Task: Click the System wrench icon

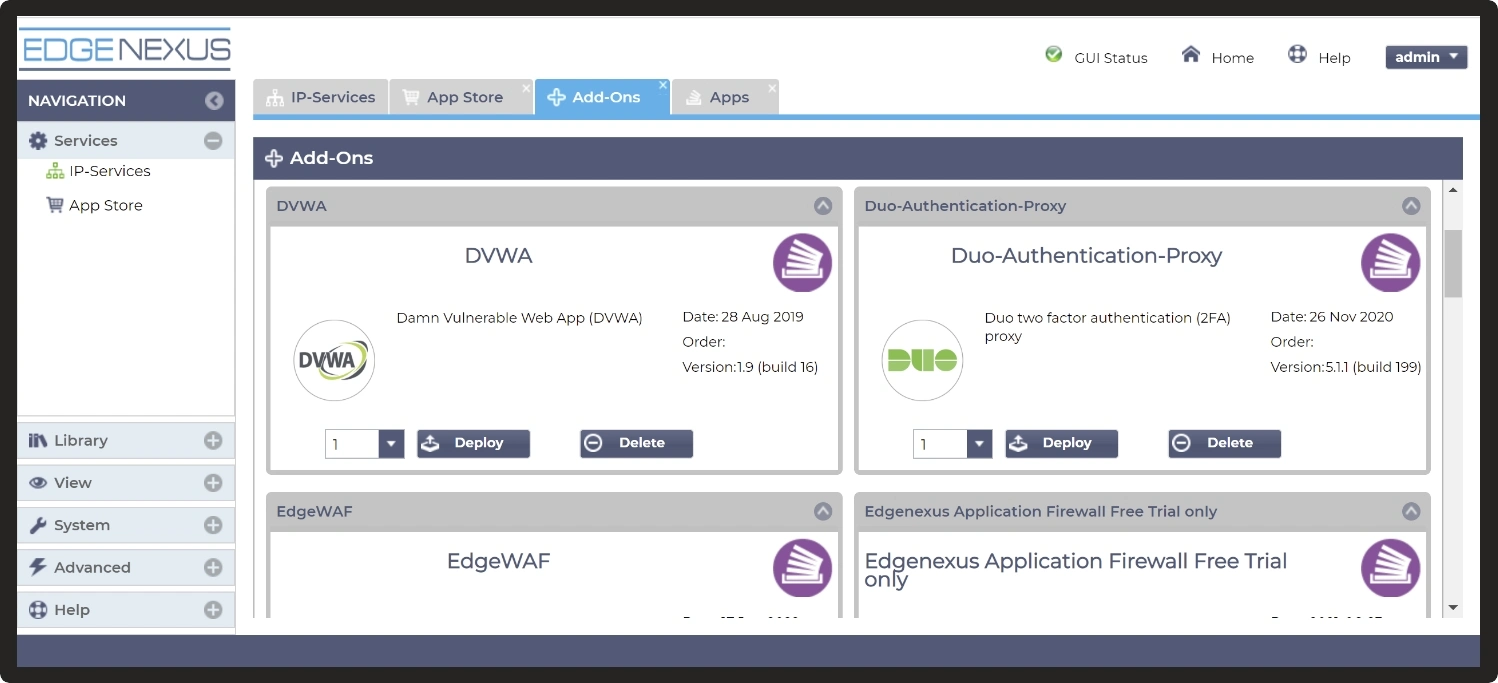Action: click(38, 525)
